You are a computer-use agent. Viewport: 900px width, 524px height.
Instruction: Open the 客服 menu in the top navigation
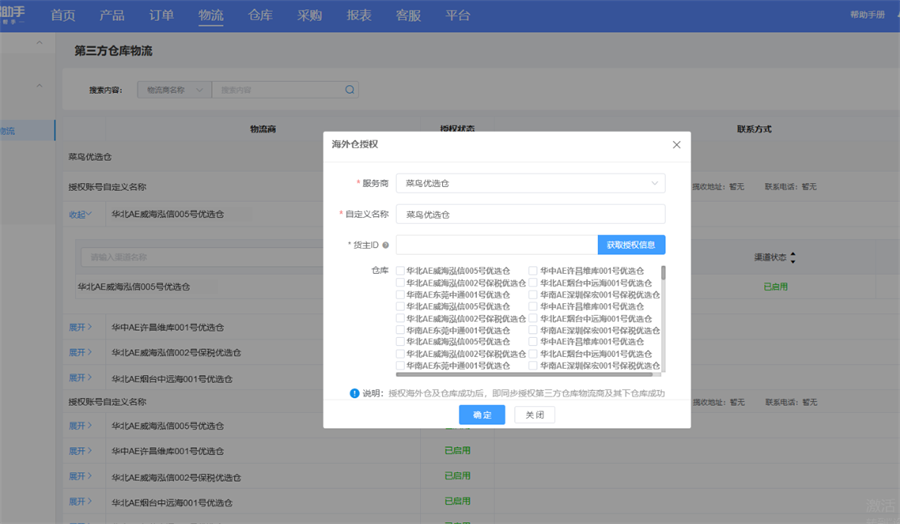[x=408, y=15]
